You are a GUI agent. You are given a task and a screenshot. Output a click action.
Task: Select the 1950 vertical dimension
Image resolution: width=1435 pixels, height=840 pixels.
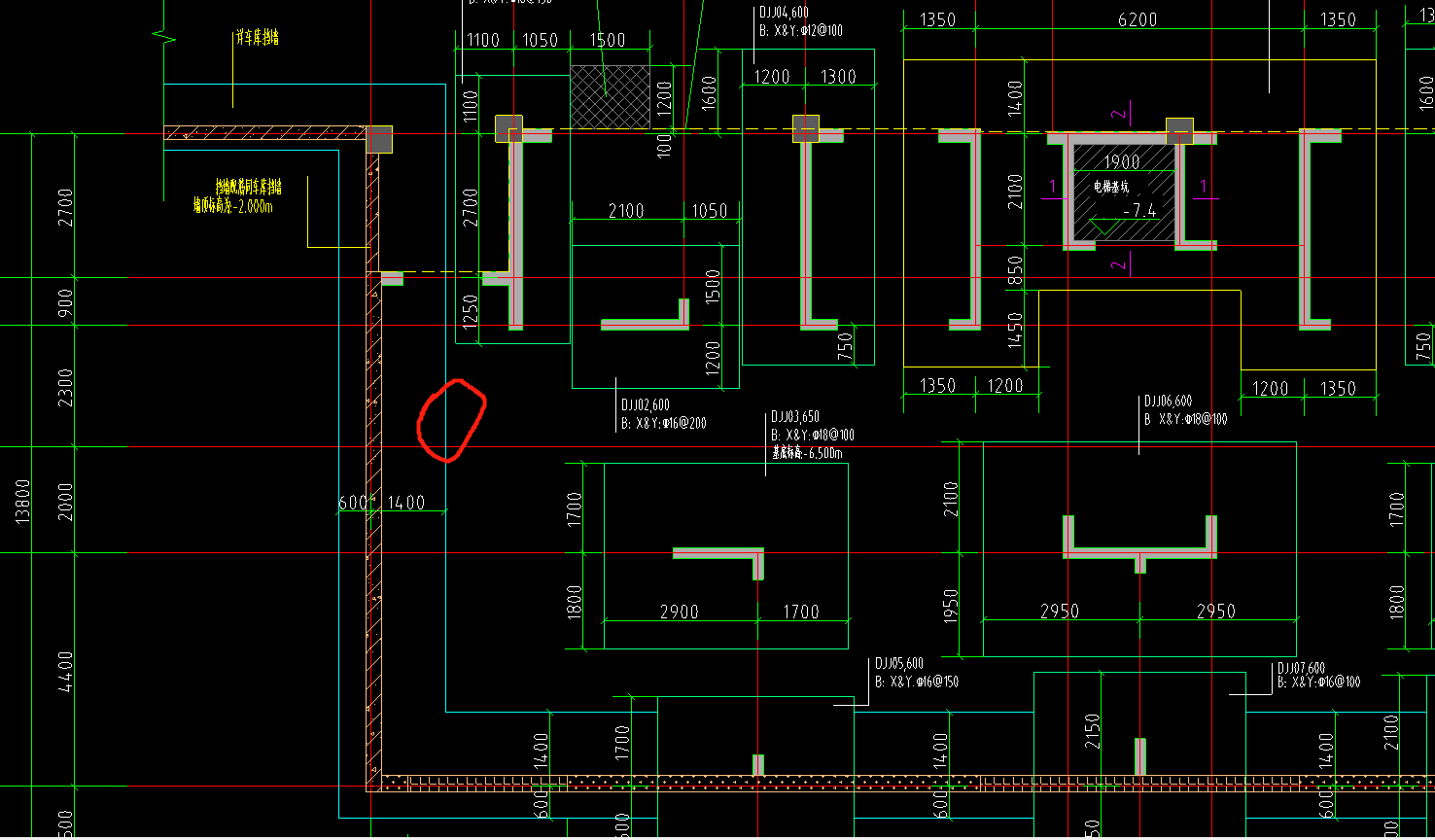951,606
